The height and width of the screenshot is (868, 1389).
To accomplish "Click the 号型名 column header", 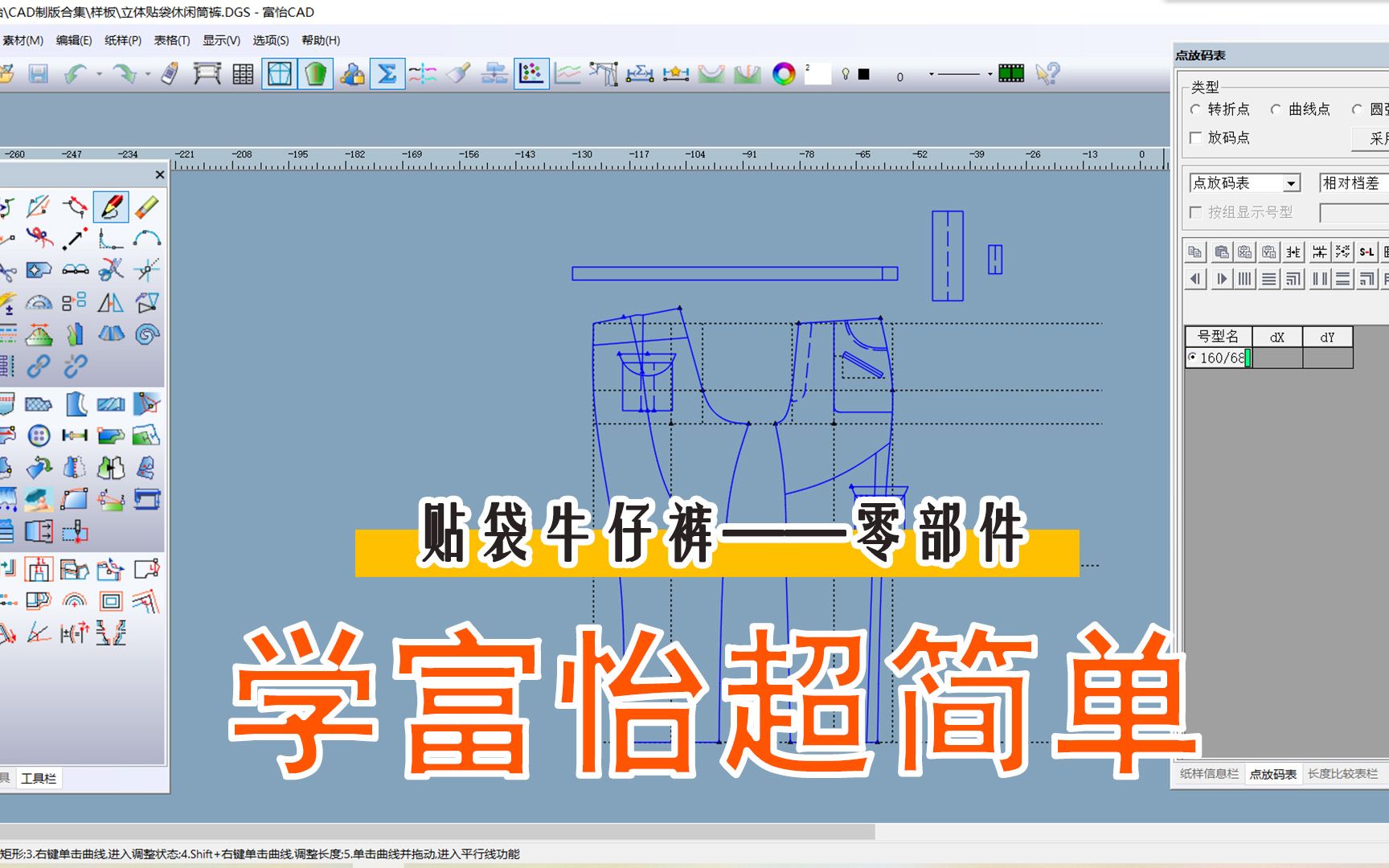I will pos(1219,337).
